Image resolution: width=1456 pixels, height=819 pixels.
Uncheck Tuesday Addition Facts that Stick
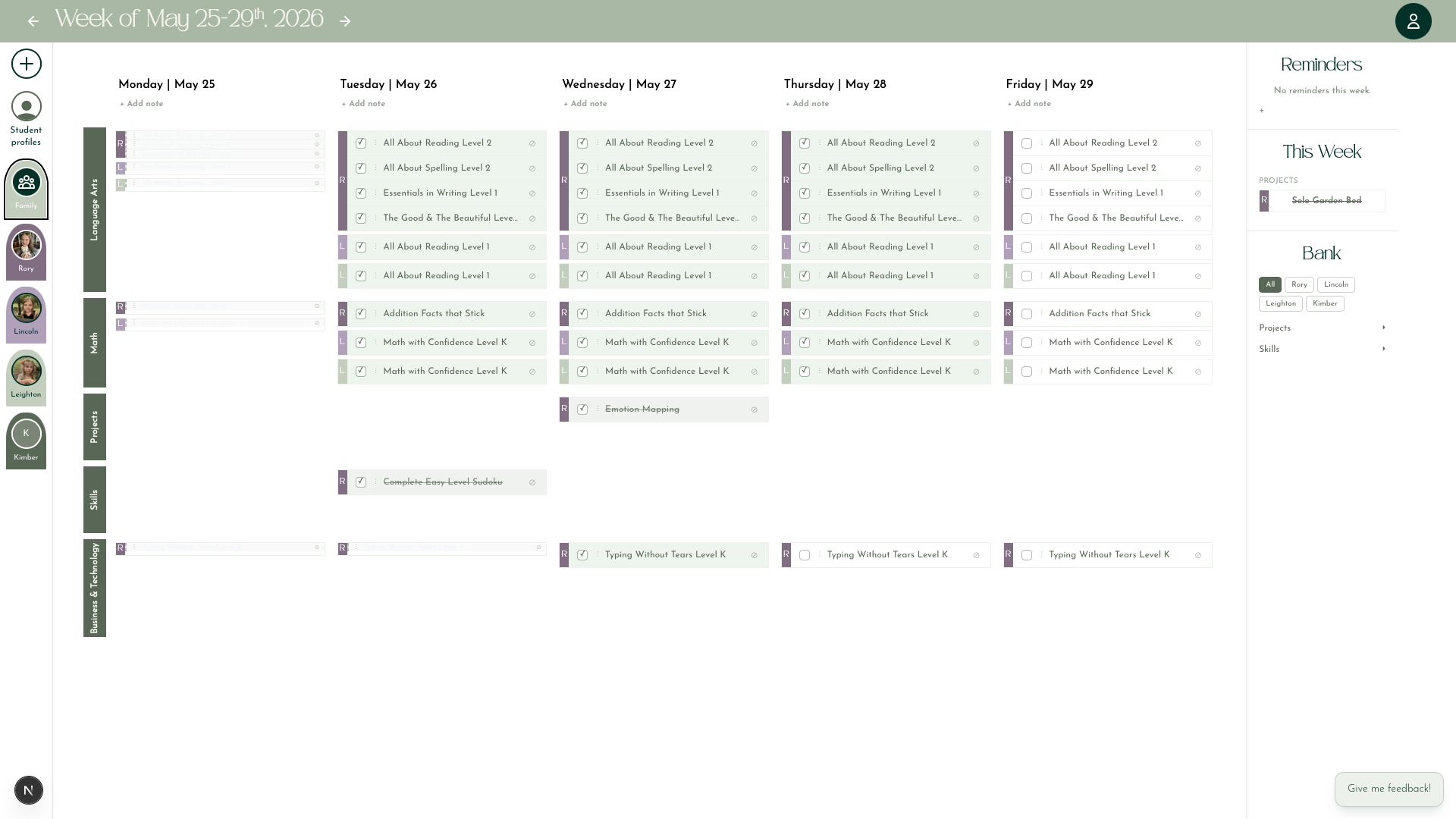(x=361, y=314)
